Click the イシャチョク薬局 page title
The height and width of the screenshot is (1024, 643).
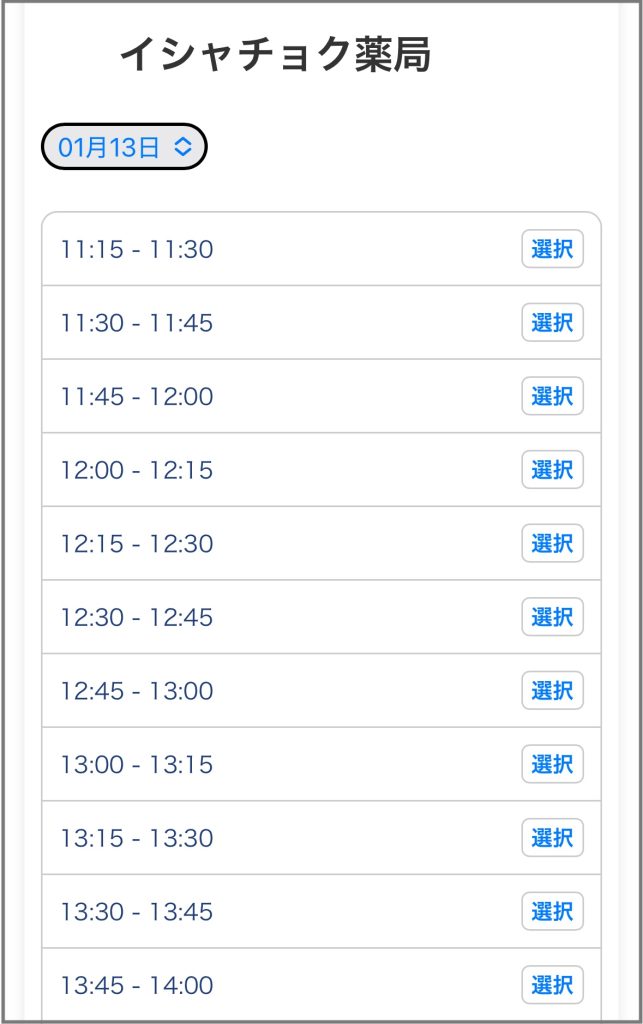[x=275, y=55]
